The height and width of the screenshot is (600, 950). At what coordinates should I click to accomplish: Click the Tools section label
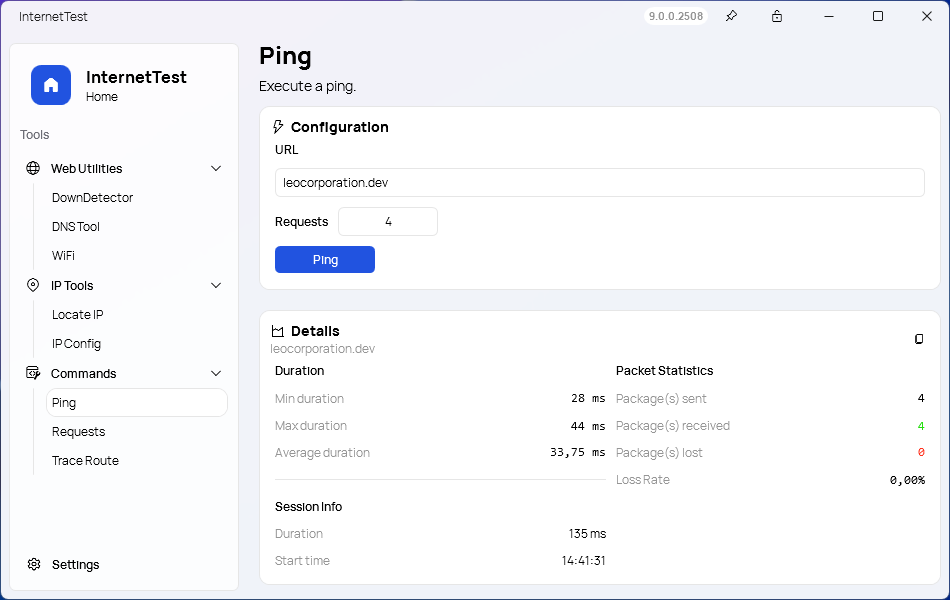coord(35,135)
